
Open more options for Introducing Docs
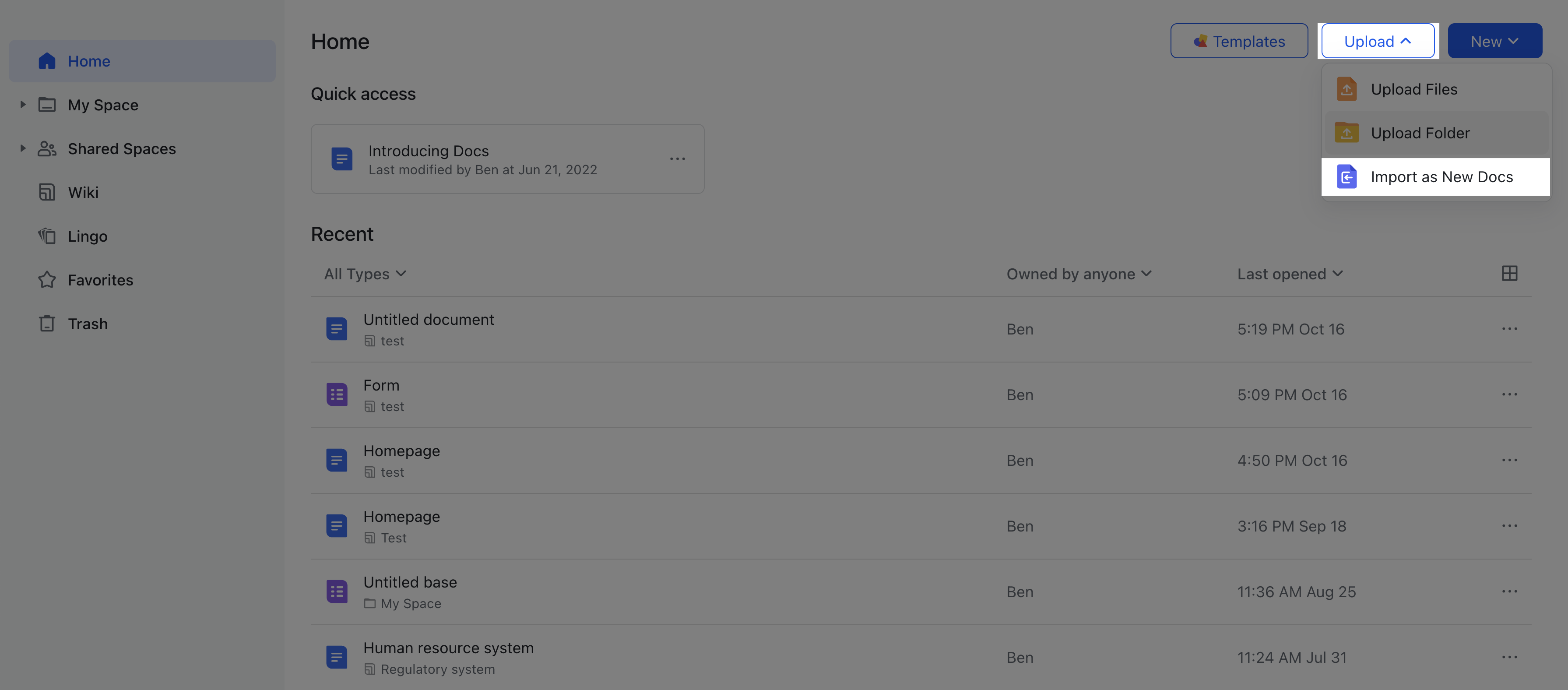pos(678,158)
